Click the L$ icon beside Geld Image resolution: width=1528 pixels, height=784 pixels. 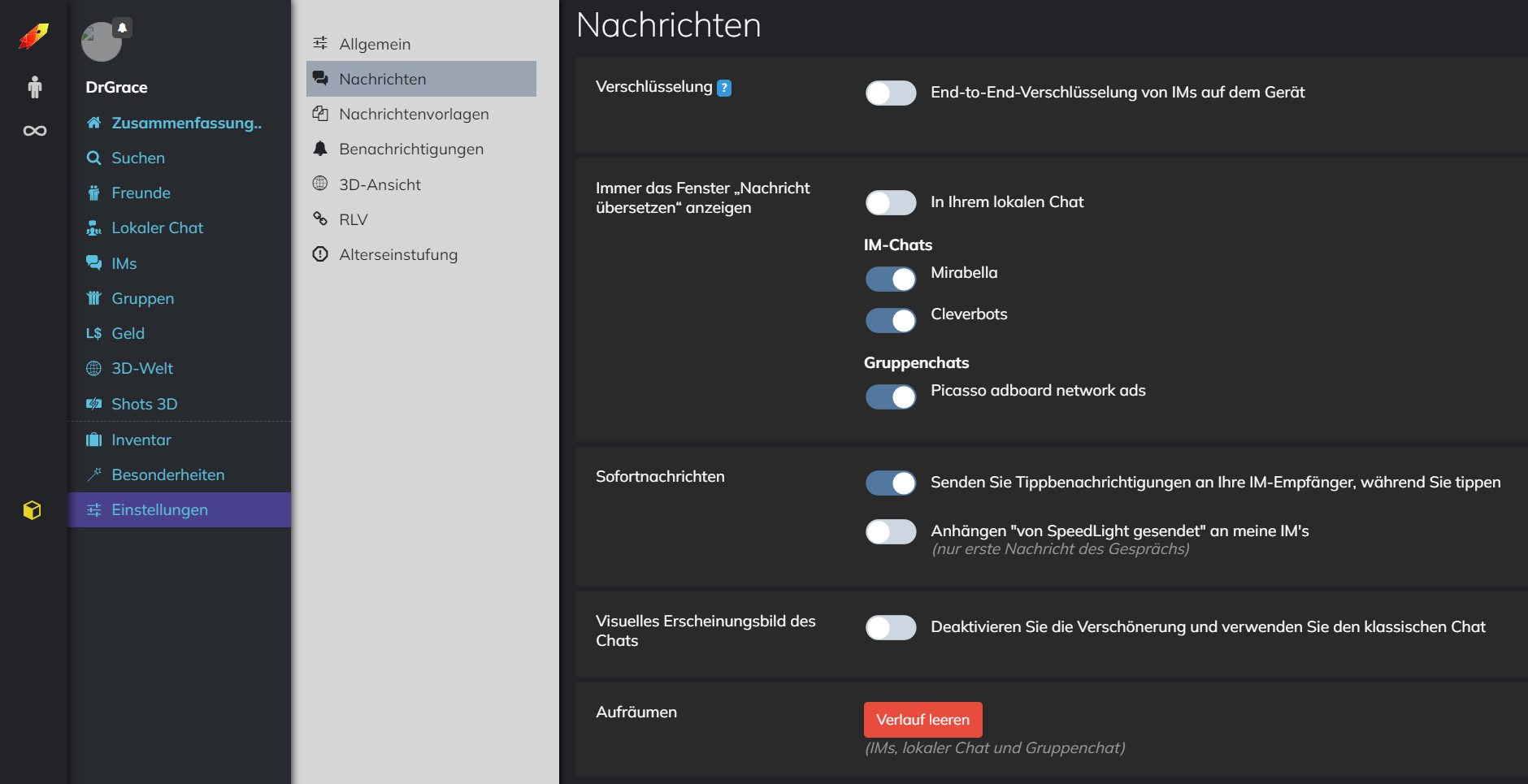(94, 333)
